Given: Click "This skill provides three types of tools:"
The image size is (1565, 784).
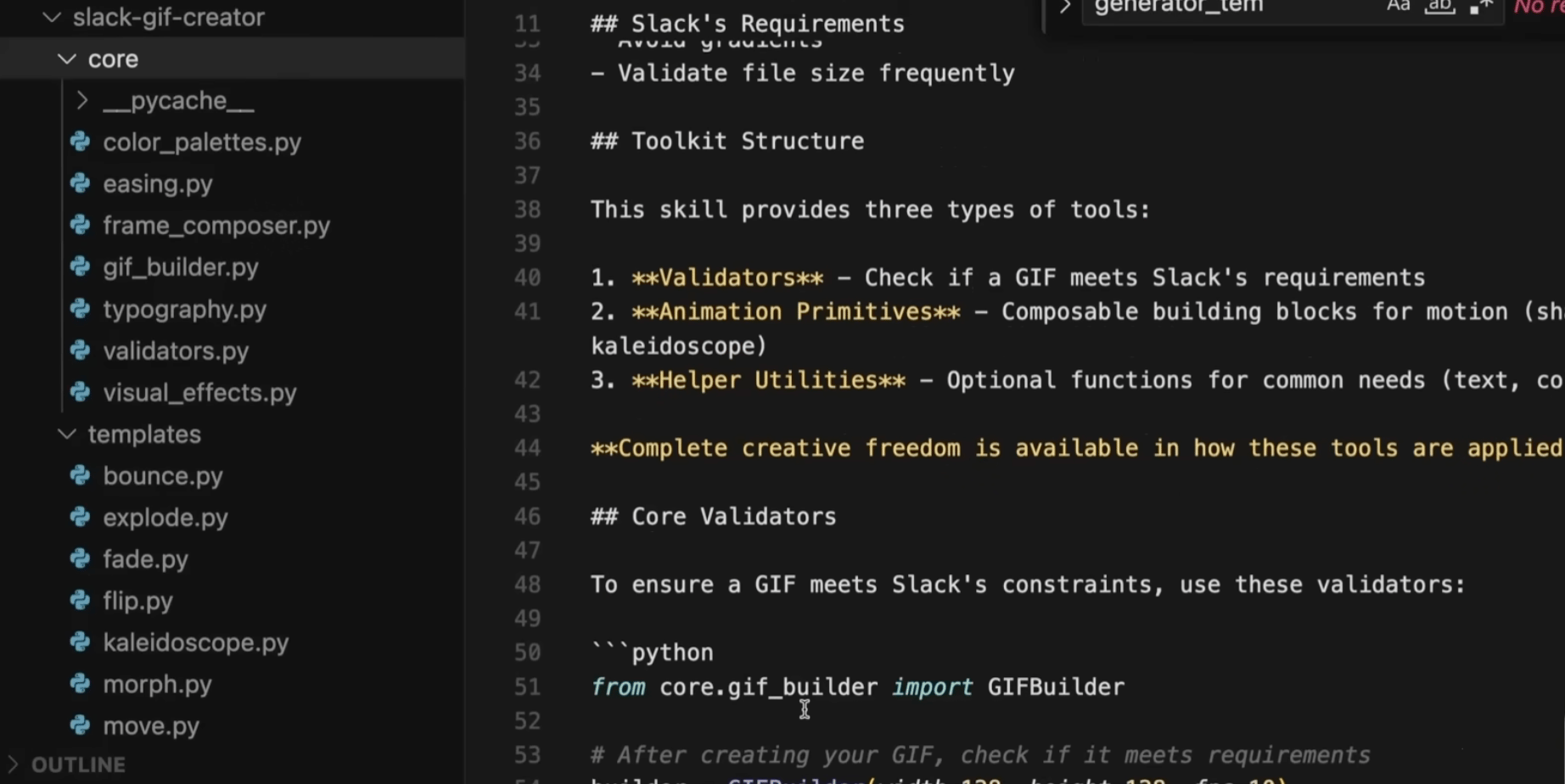Looking at the screenshot, I should coord(871,210).
